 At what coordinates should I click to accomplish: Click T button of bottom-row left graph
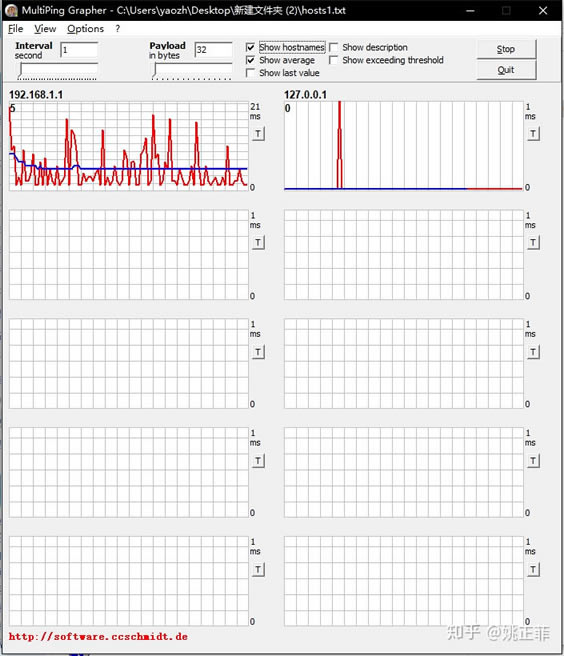click(x=258, y=570)
